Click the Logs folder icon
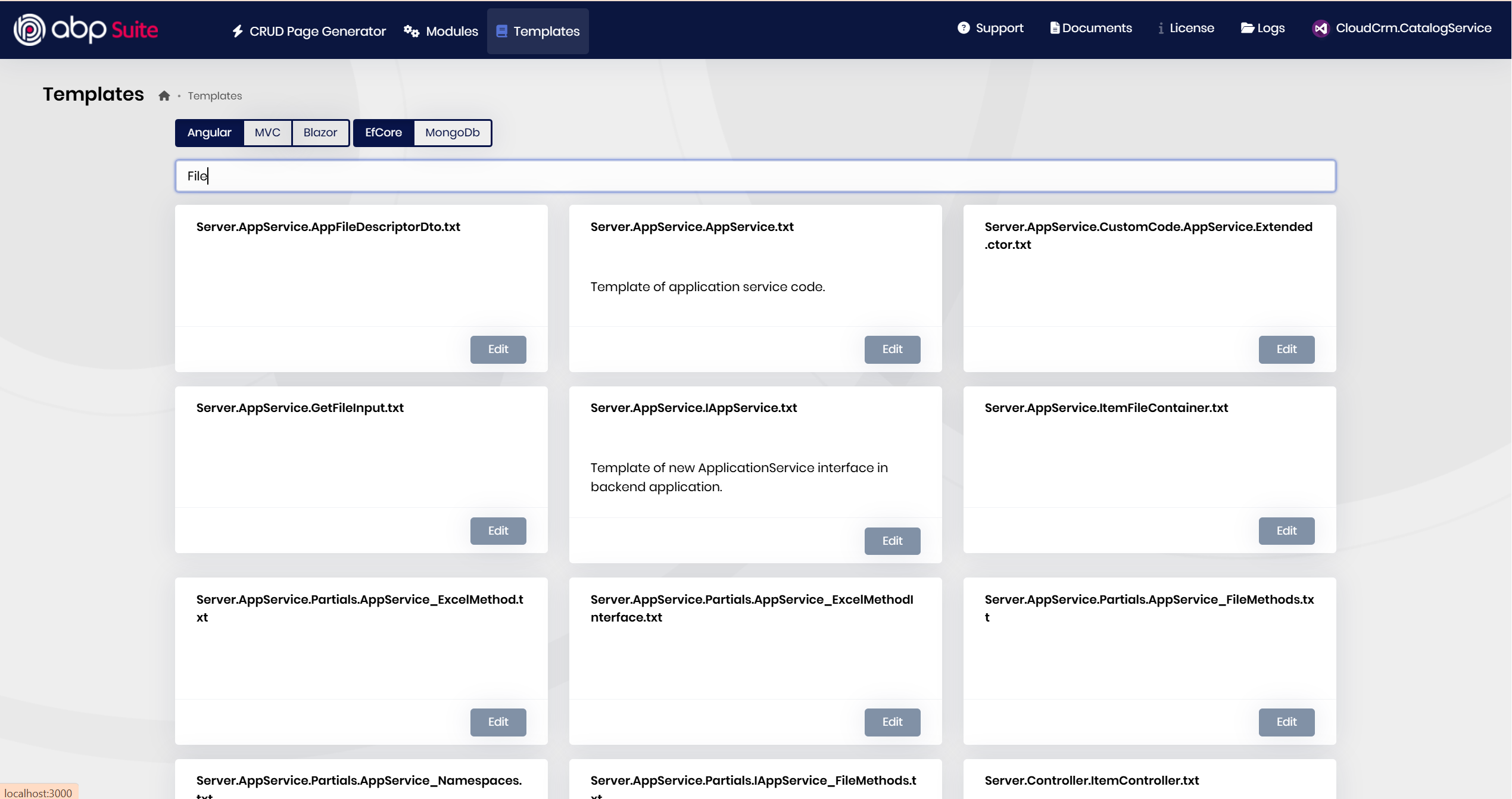Image resolution: width=1512 pixels, height=799 pixels. click(1247, 28)
